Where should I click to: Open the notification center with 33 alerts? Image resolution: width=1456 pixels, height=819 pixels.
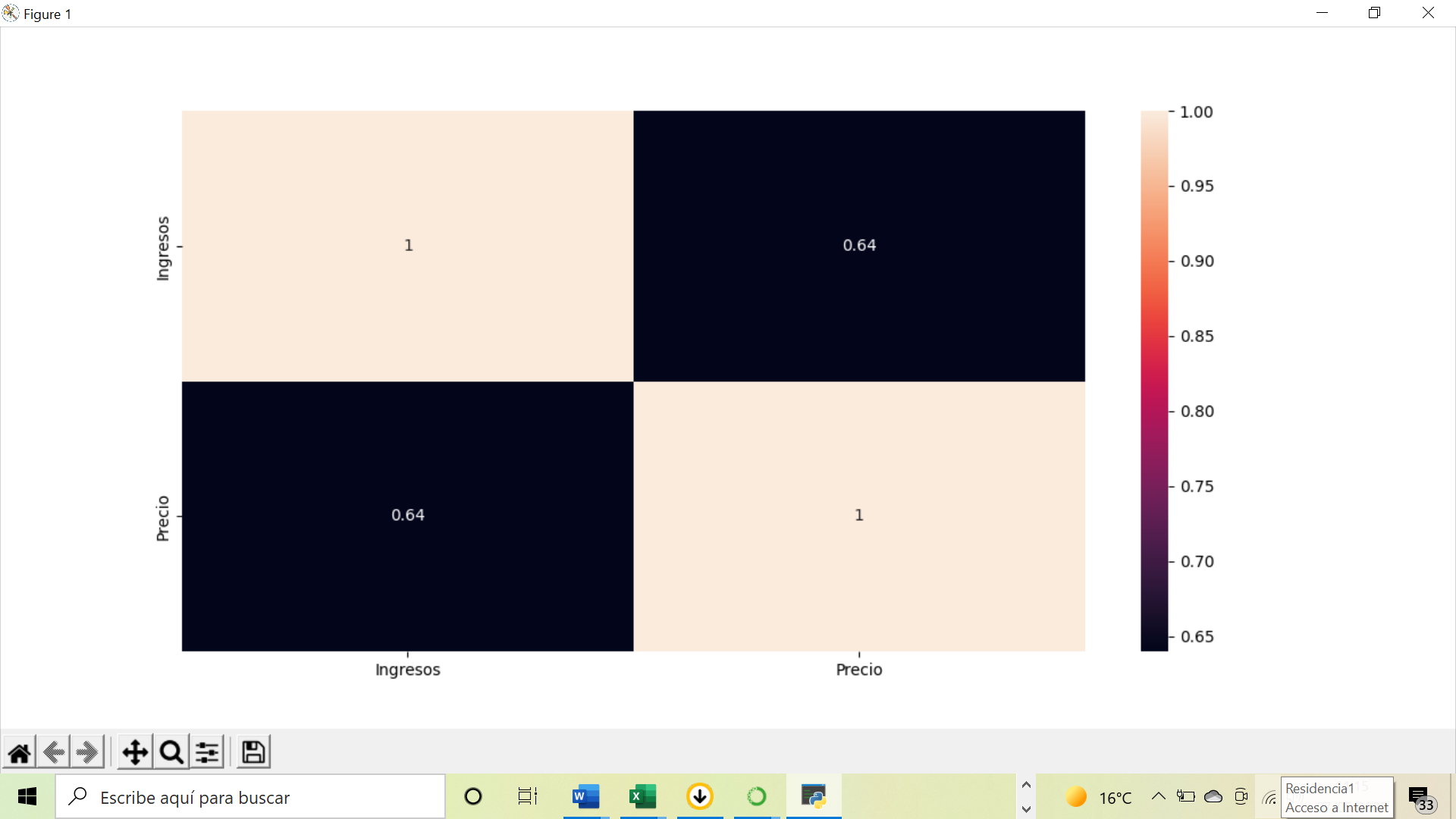(1421, 798)
